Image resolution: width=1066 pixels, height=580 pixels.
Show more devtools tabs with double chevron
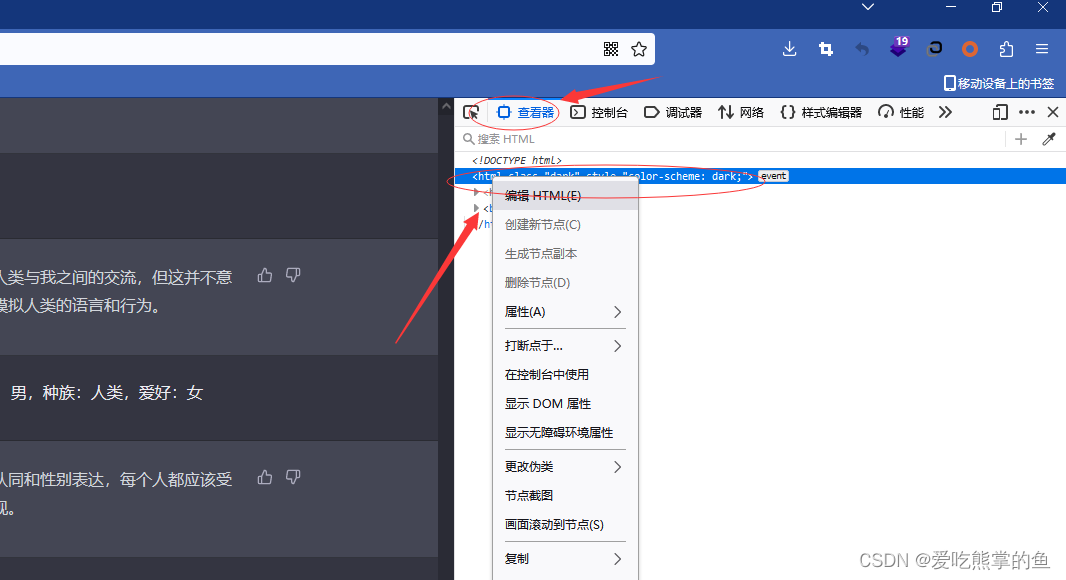tap(945, 112)
